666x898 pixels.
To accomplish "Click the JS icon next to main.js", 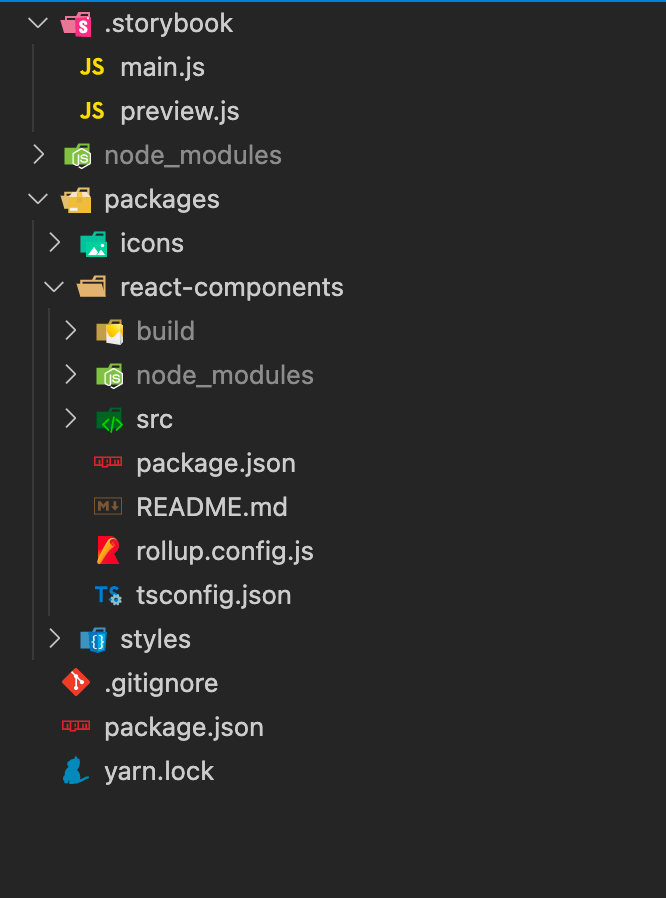I will point(92,66).
